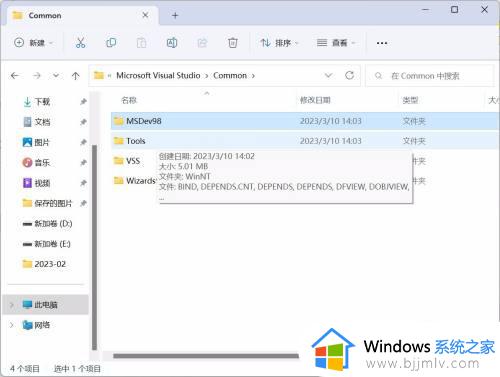Click the Copy icon in toolbar
Image resolution: width=500 pixels, height=377 pixels.
[111, 43]
